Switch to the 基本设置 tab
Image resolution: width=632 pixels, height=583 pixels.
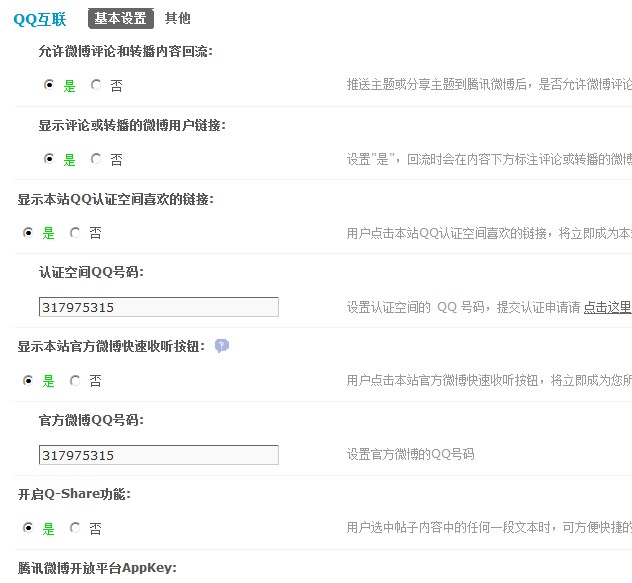click(121, 19)
